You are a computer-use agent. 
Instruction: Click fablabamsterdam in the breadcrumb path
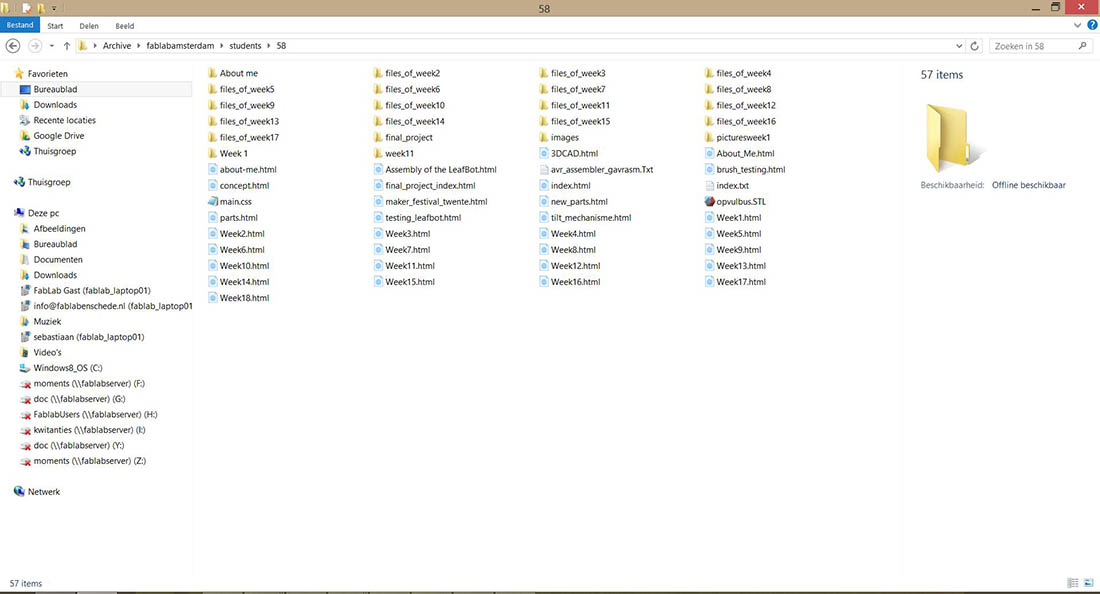point(180,46)
